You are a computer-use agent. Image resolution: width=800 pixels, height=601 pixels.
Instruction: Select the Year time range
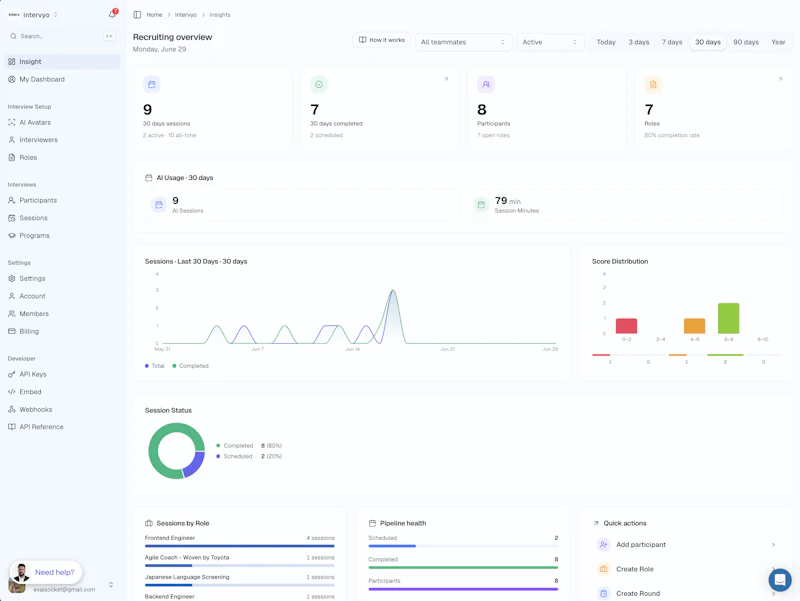coord(778,42)
